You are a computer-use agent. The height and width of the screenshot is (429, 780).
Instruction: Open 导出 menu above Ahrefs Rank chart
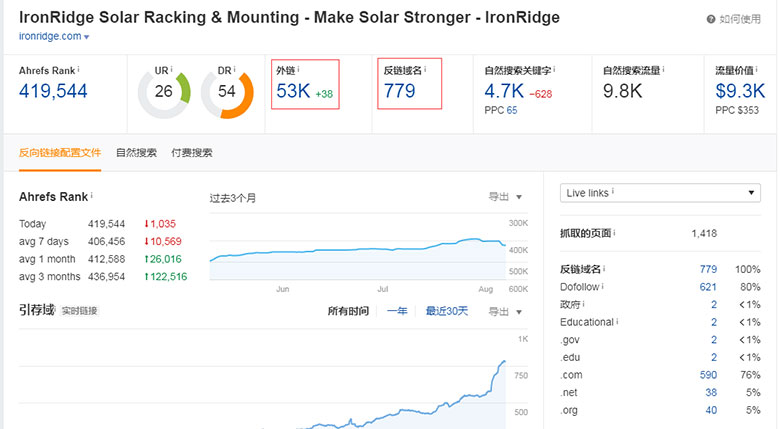tap(504, 197)
